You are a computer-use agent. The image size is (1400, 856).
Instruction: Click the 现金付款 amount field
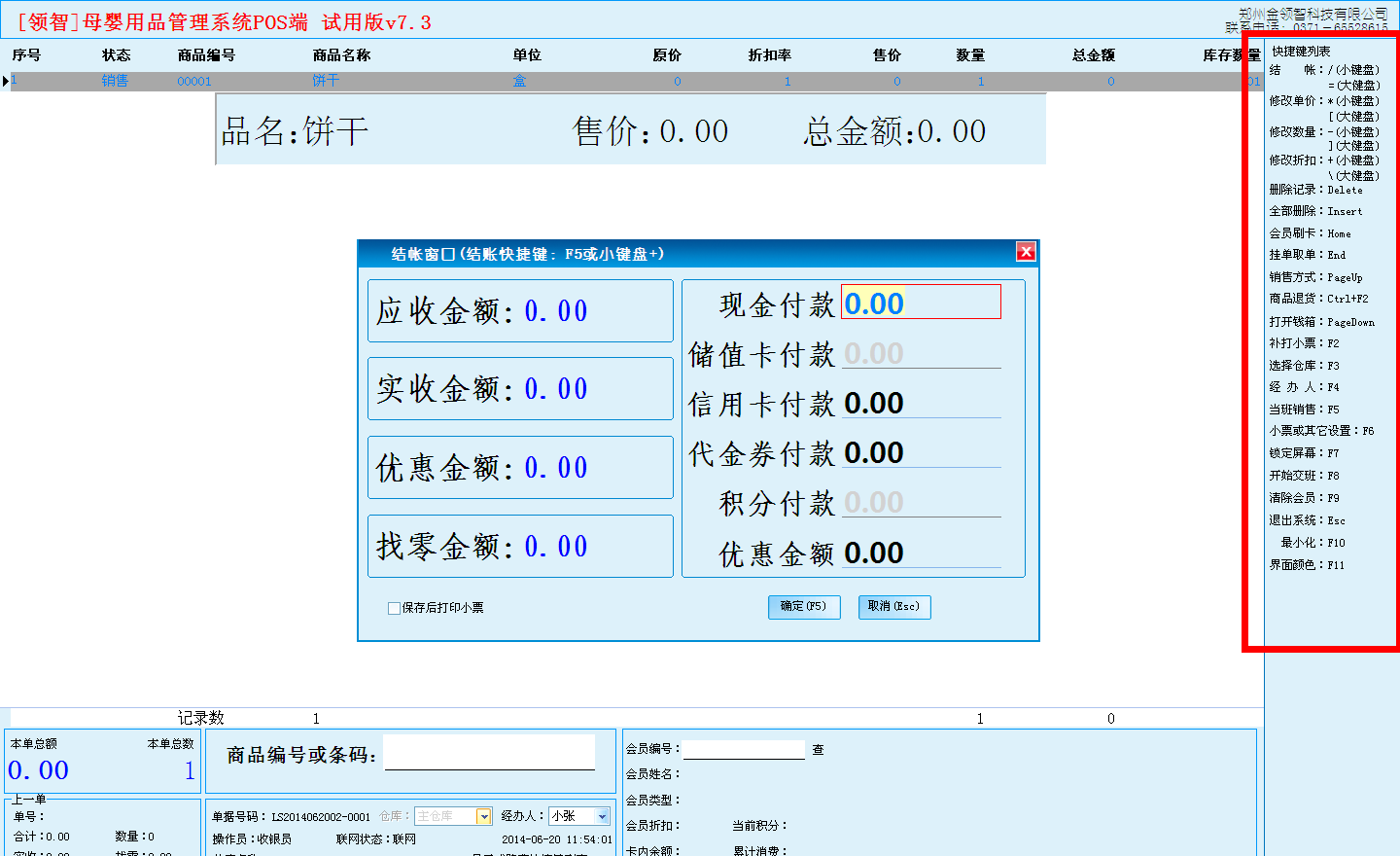tap(920, 303)
